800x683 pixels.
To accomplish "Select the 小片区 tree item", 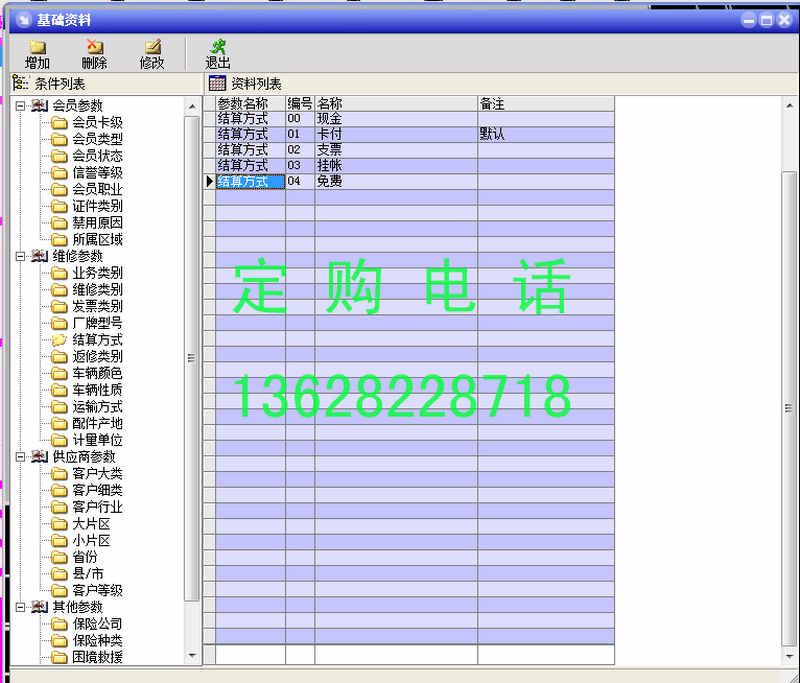I will pos(91,541).
